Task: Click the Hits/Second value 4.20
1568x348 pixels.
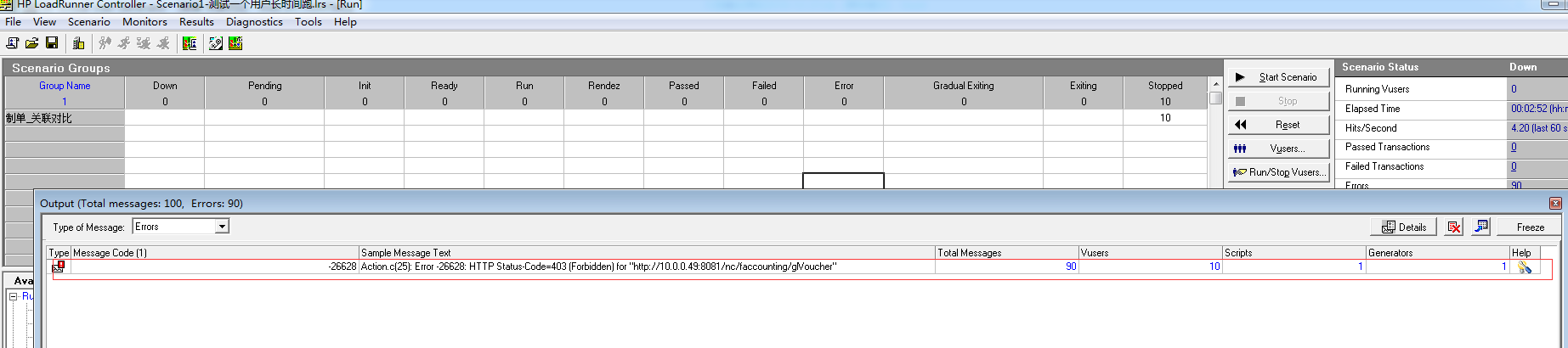Action: pos(1539,128)
